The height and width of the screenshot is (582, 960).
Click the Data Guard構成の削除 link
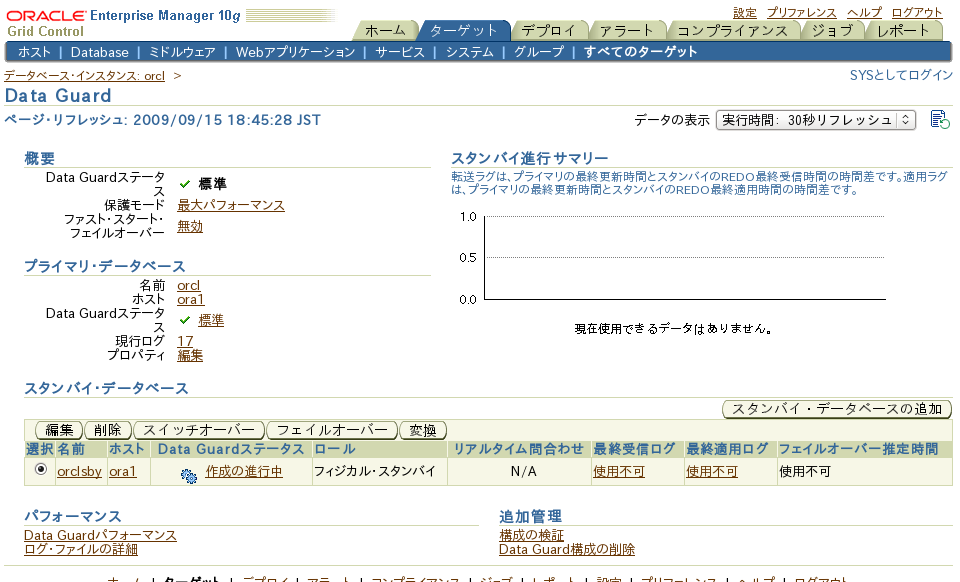(567, 550)
